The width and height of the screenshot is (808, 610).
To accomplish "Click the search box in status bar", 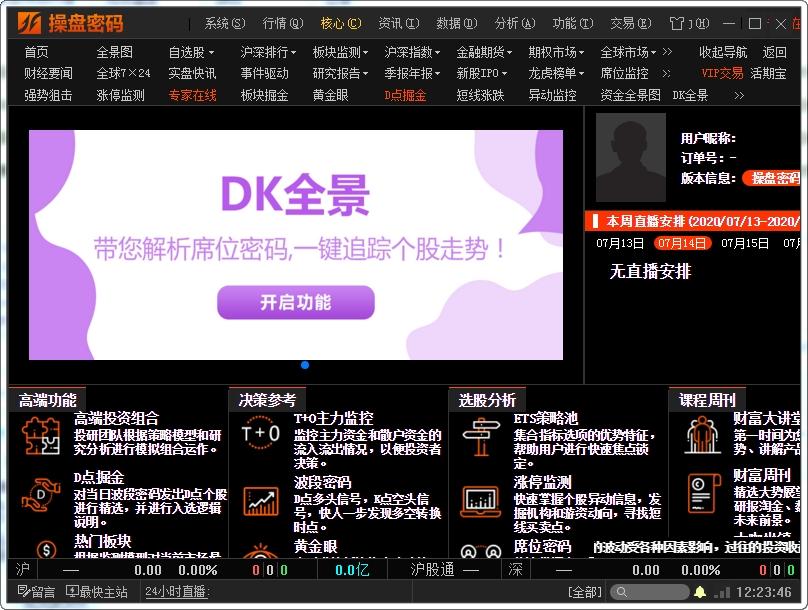I will (649, 592).
